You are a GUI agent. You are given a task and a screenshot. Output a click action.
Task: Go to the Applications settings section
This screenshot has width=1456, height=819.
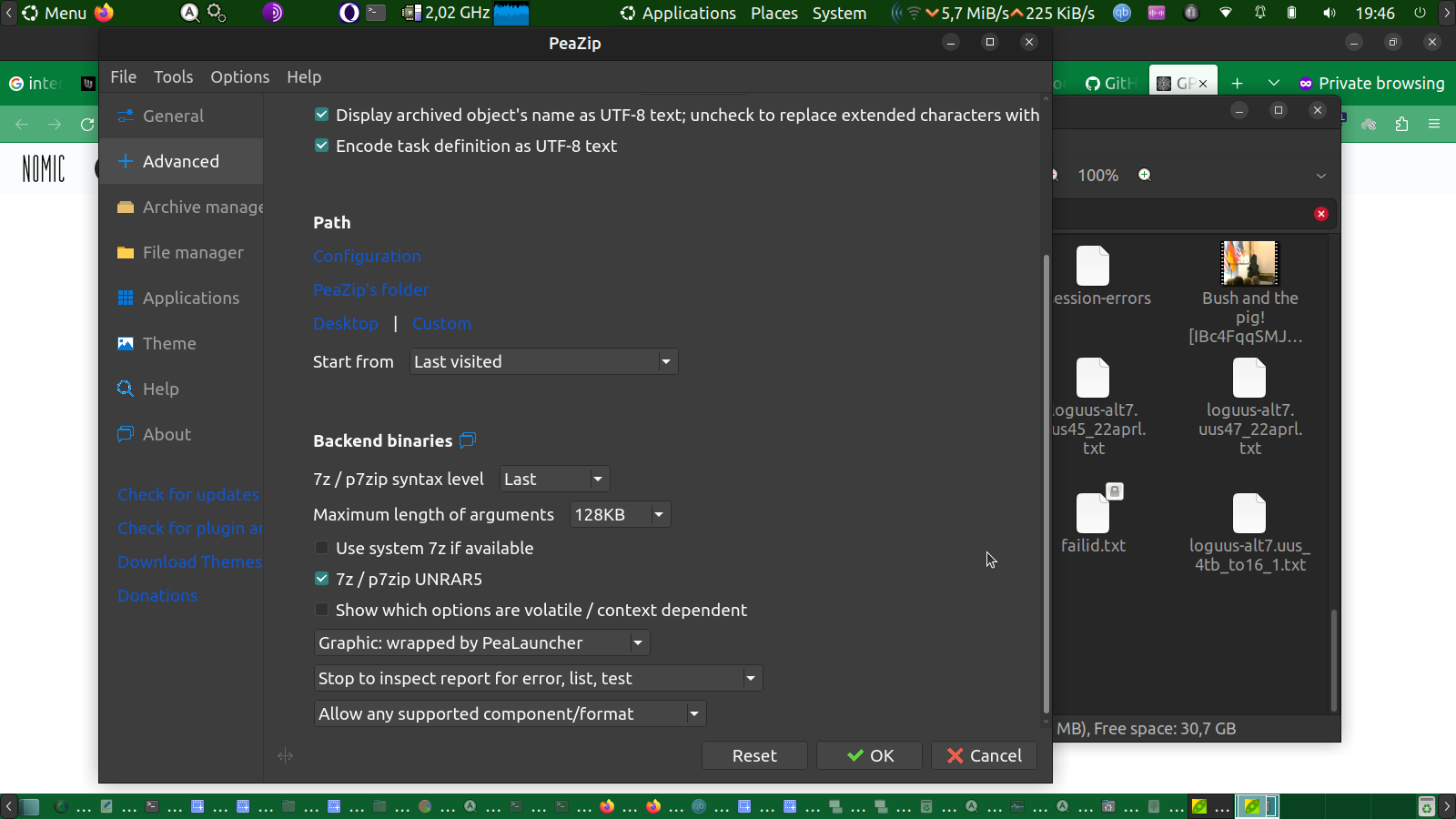[190, 298]
